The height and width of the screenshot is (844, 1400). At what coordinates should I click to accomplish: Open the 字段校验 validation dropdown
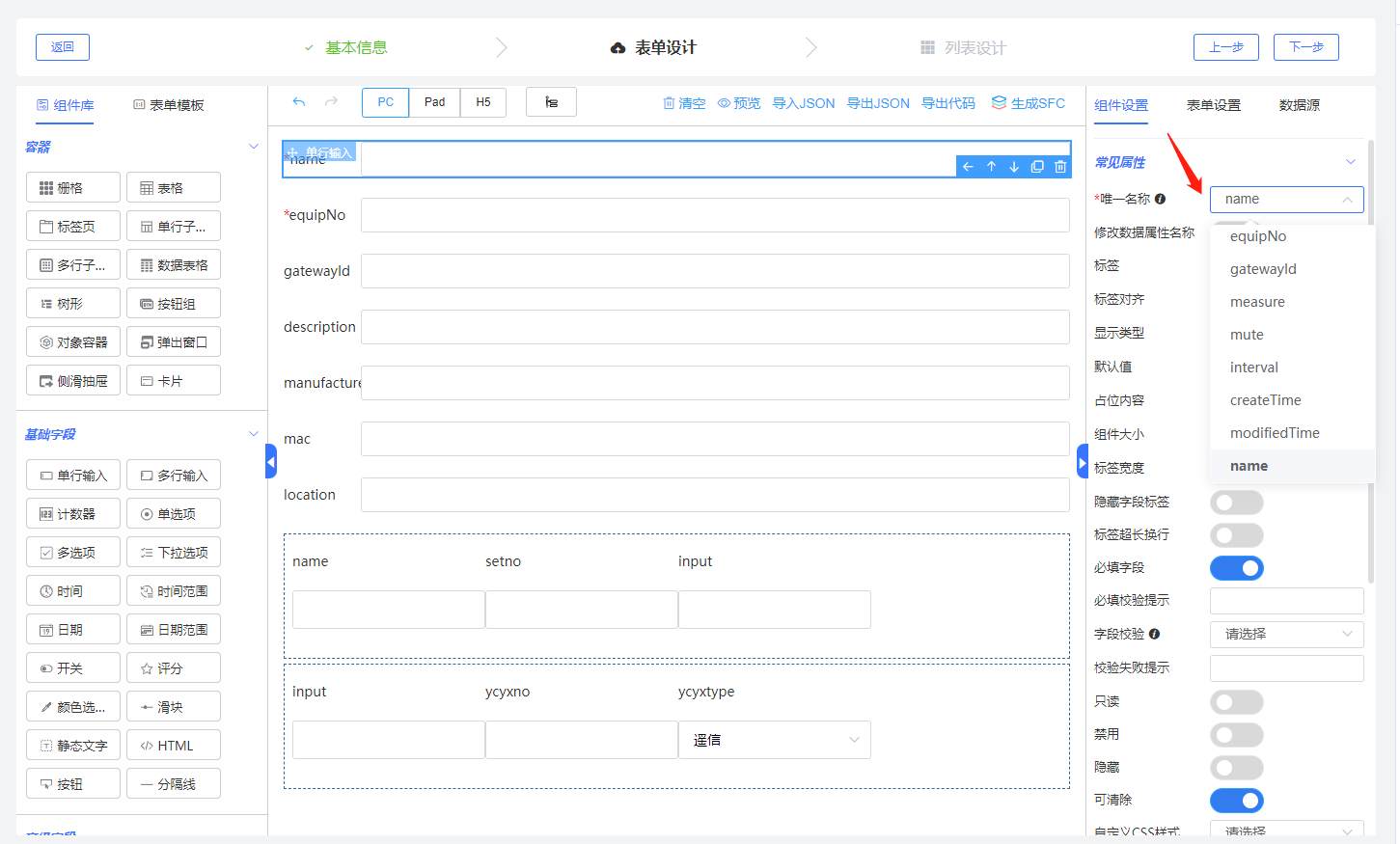(1286, 634)
